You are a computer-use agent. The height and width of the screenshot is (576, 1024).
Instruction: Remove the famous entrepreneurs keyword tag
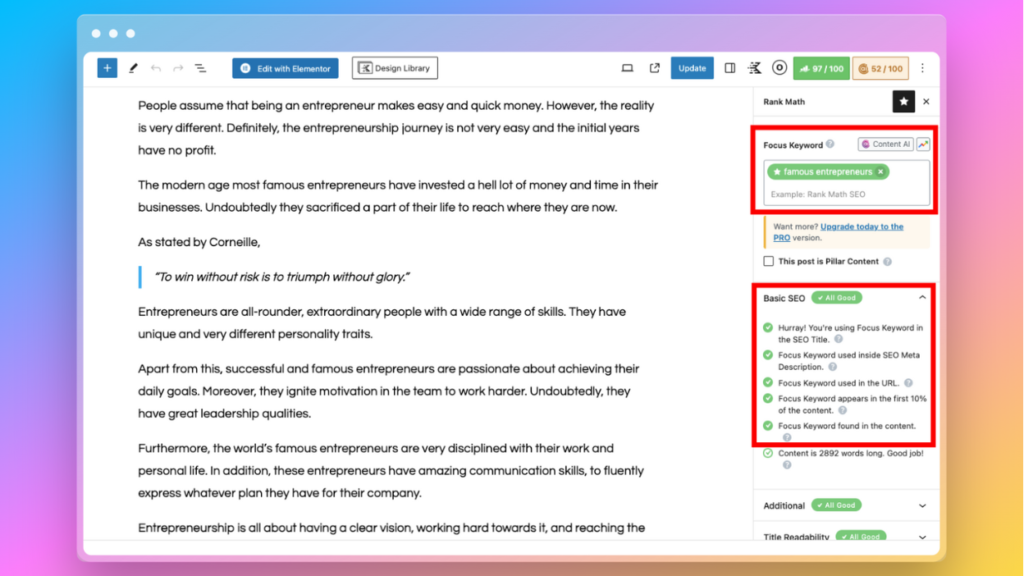click(x=880, y=172)
